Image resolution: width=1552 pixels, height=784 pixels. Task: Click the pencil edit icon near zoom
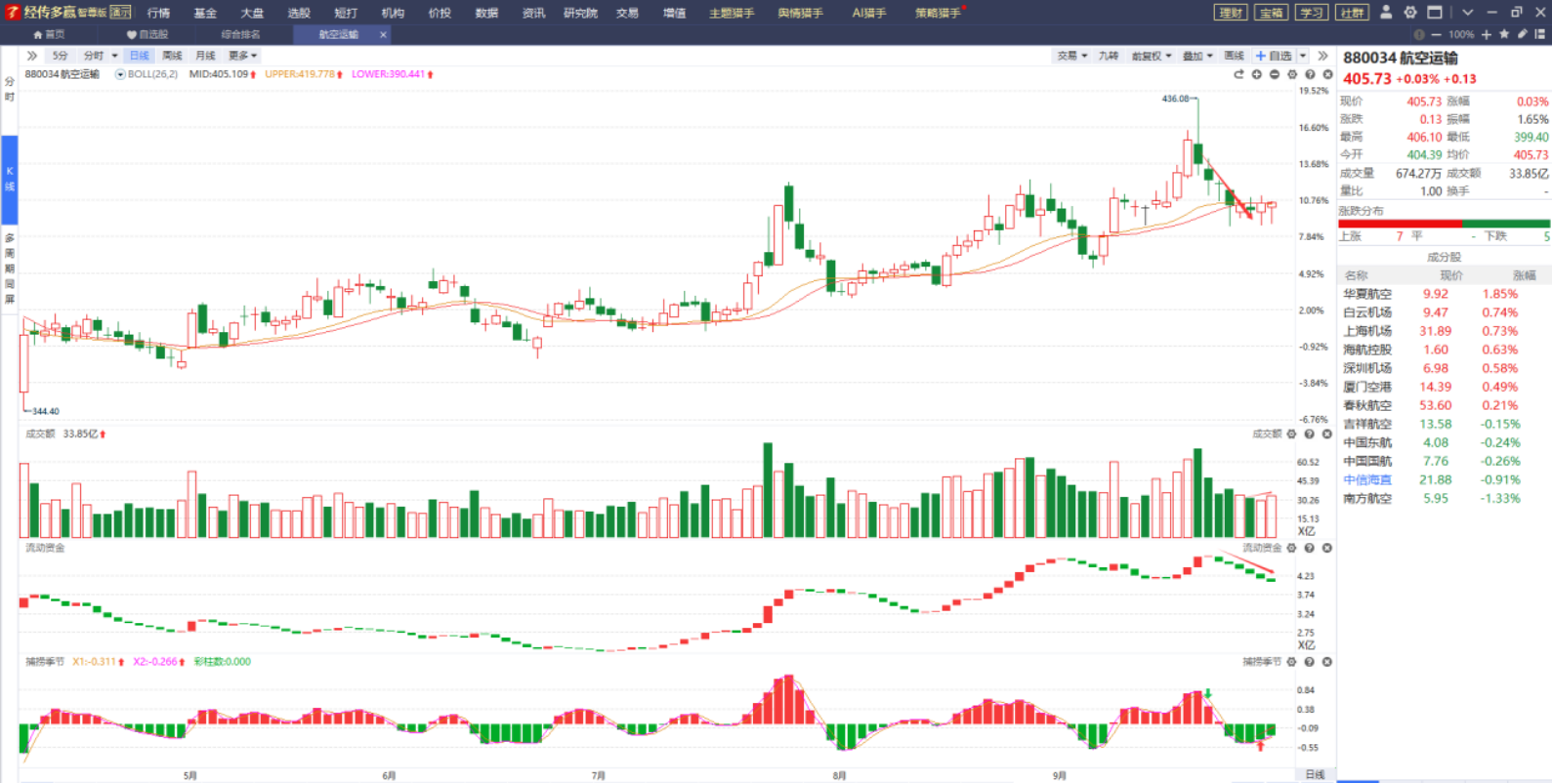1522,34
